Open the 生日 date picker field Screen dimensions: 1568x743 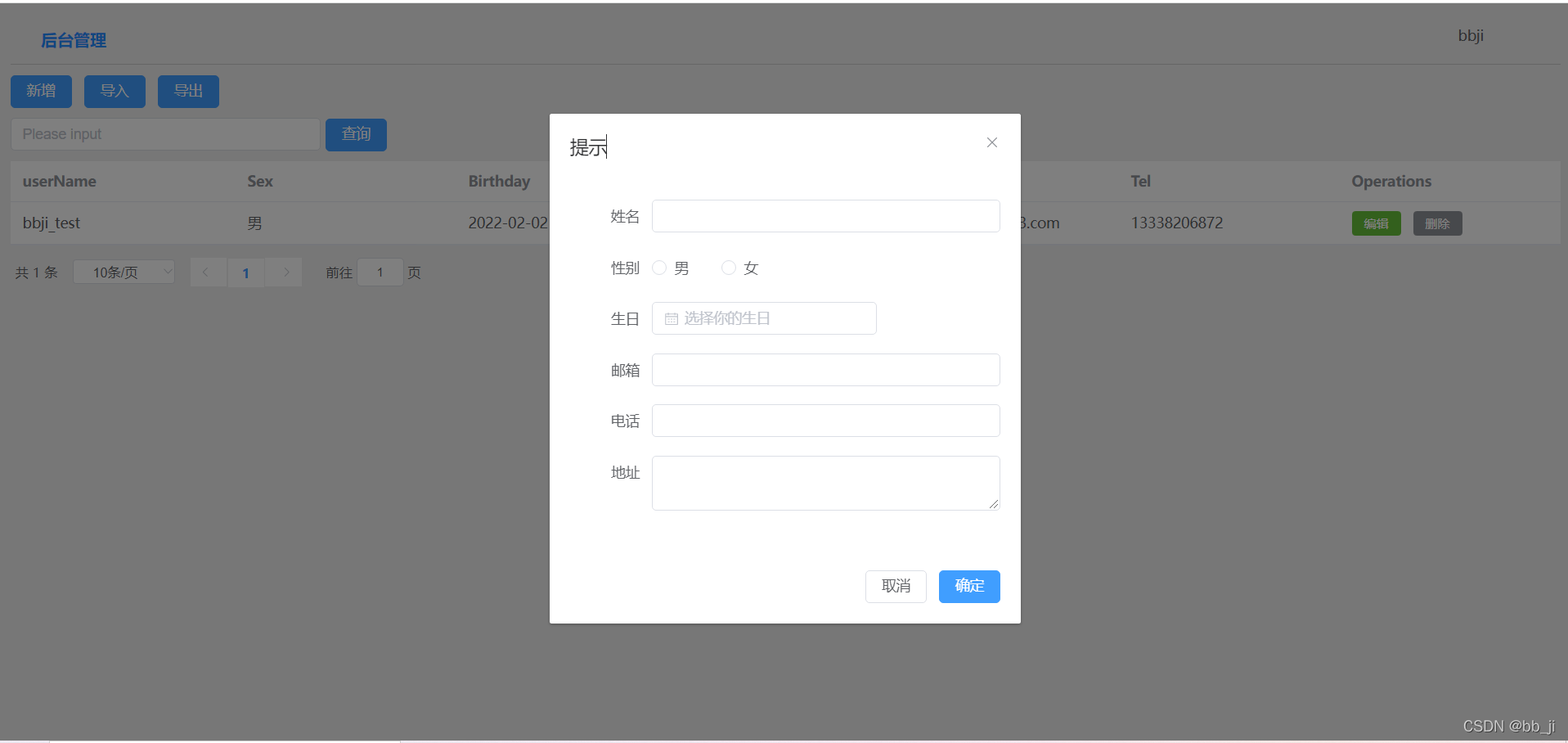click(764, 318)
